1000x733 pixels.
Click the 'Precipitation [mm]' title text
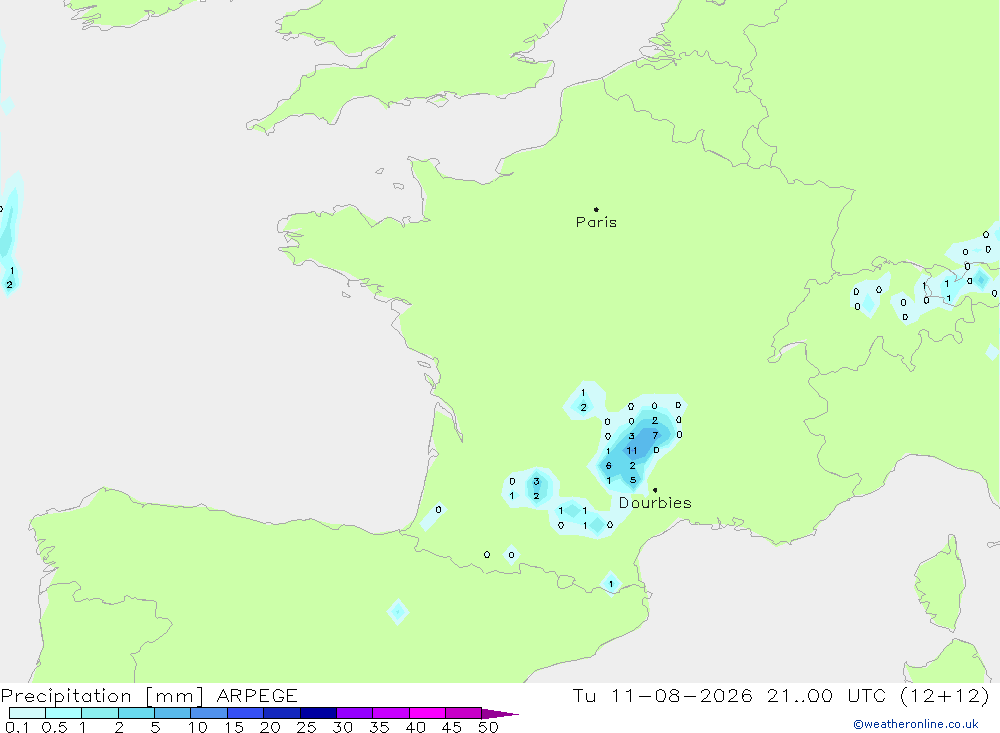[x=102, y=696]
